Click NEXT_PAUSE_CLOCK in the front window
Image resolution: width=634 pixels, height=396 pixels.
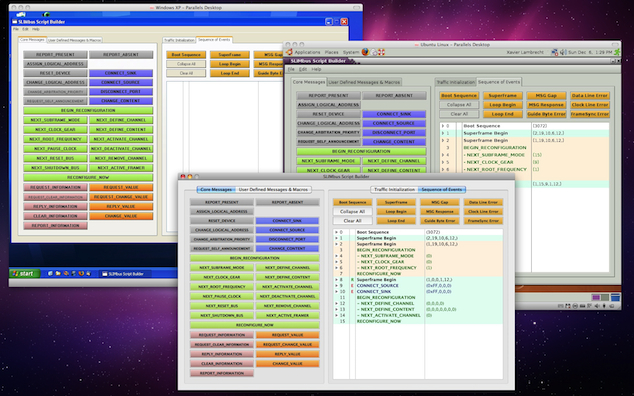pyautogui.click(x=222, y=296)
